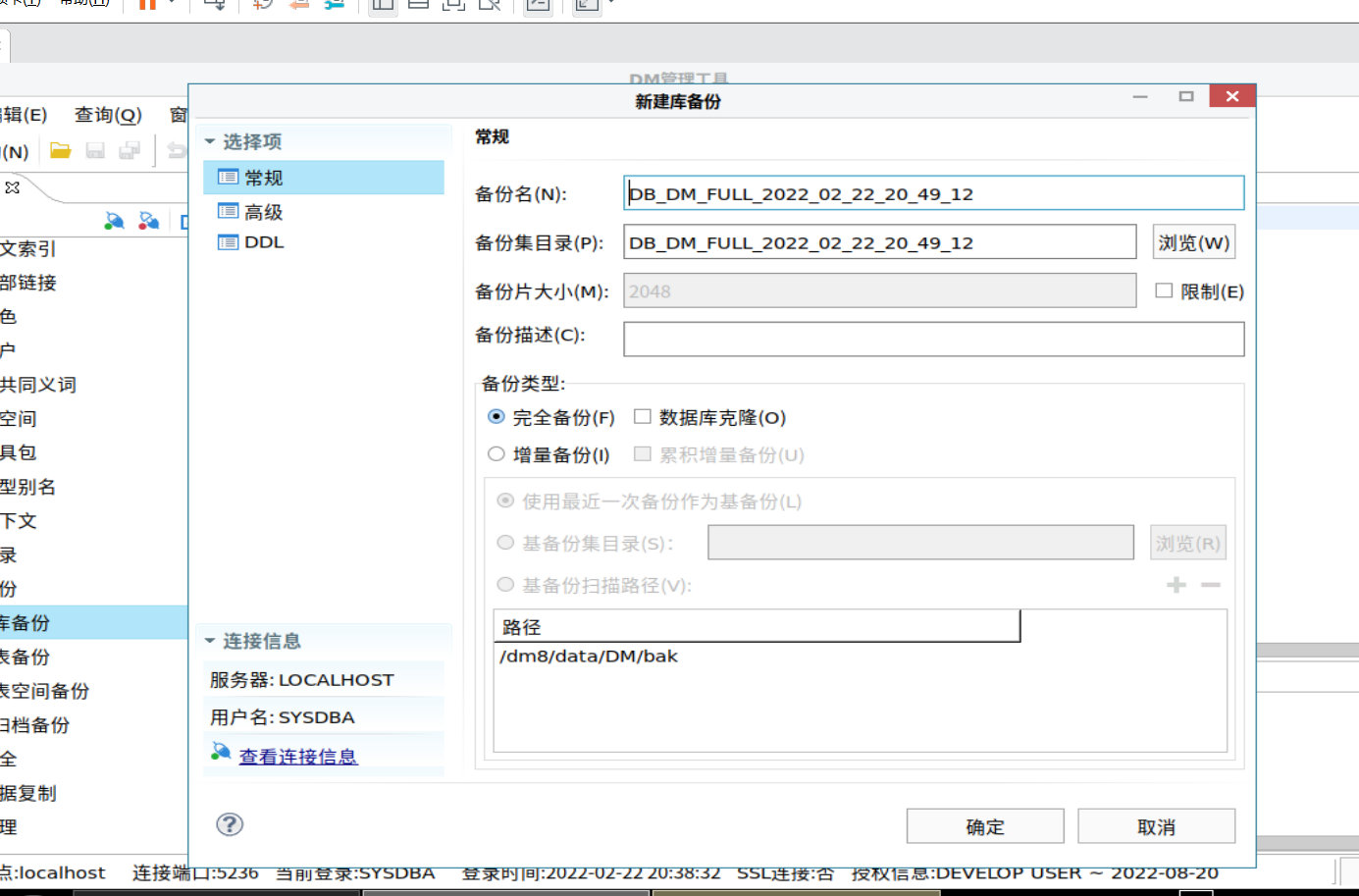Confirm the backup with 确定
Image resolution: width=1359 pixels, height=896 pixels.
click(985, 826)
